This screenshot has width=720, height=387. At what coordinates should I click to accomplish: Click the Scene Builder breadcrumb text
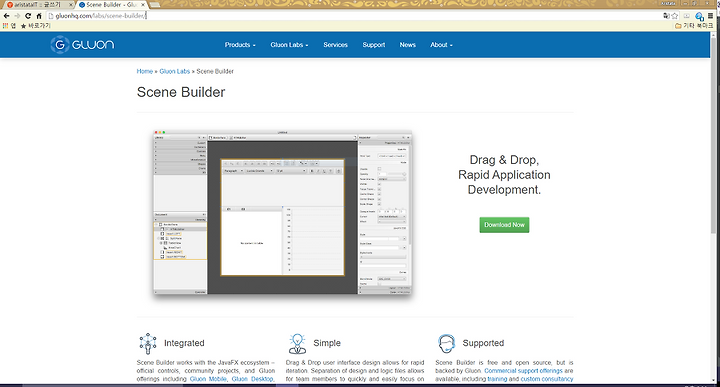pyautogui.click(x=215, y=71)
